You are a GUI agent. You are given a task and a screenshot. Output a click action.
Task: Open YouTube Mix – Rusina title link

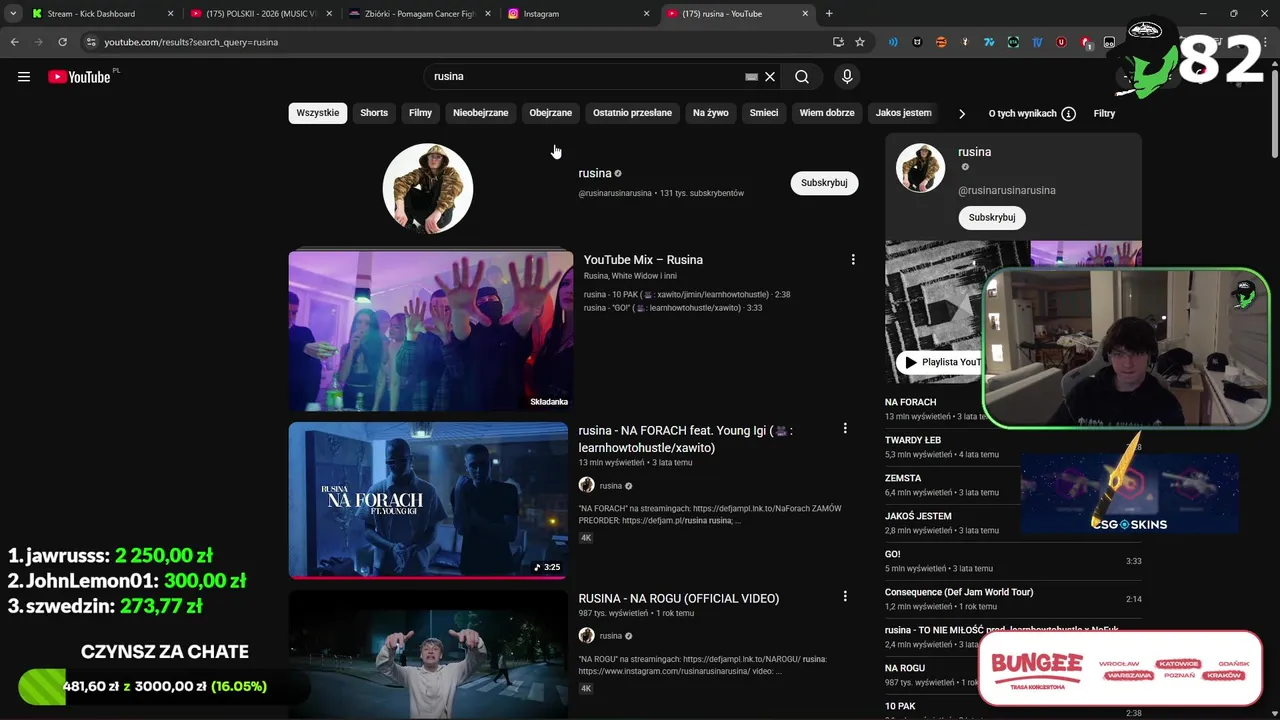coord(643,260)
